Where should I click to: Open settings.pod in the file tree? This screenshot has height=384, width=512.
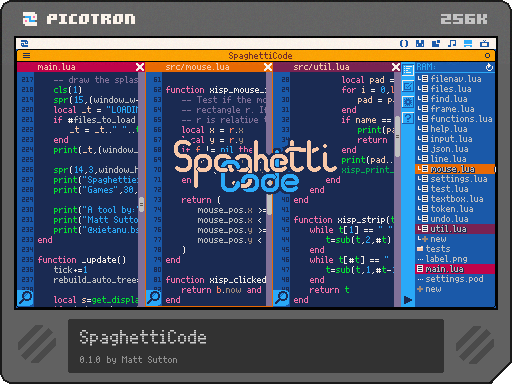(x=455, y=279)
